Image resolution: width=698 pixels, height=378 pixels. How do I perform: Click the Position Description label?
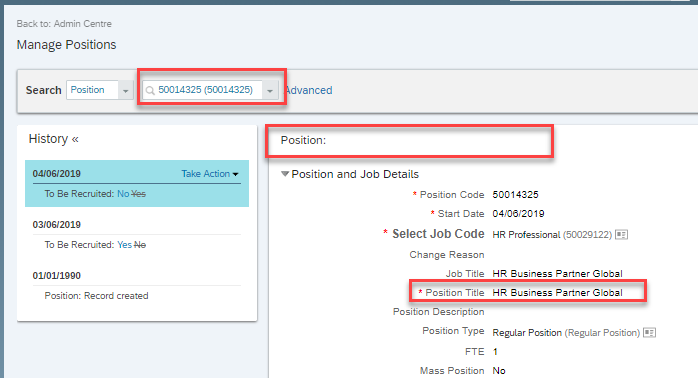coord(438,312)
